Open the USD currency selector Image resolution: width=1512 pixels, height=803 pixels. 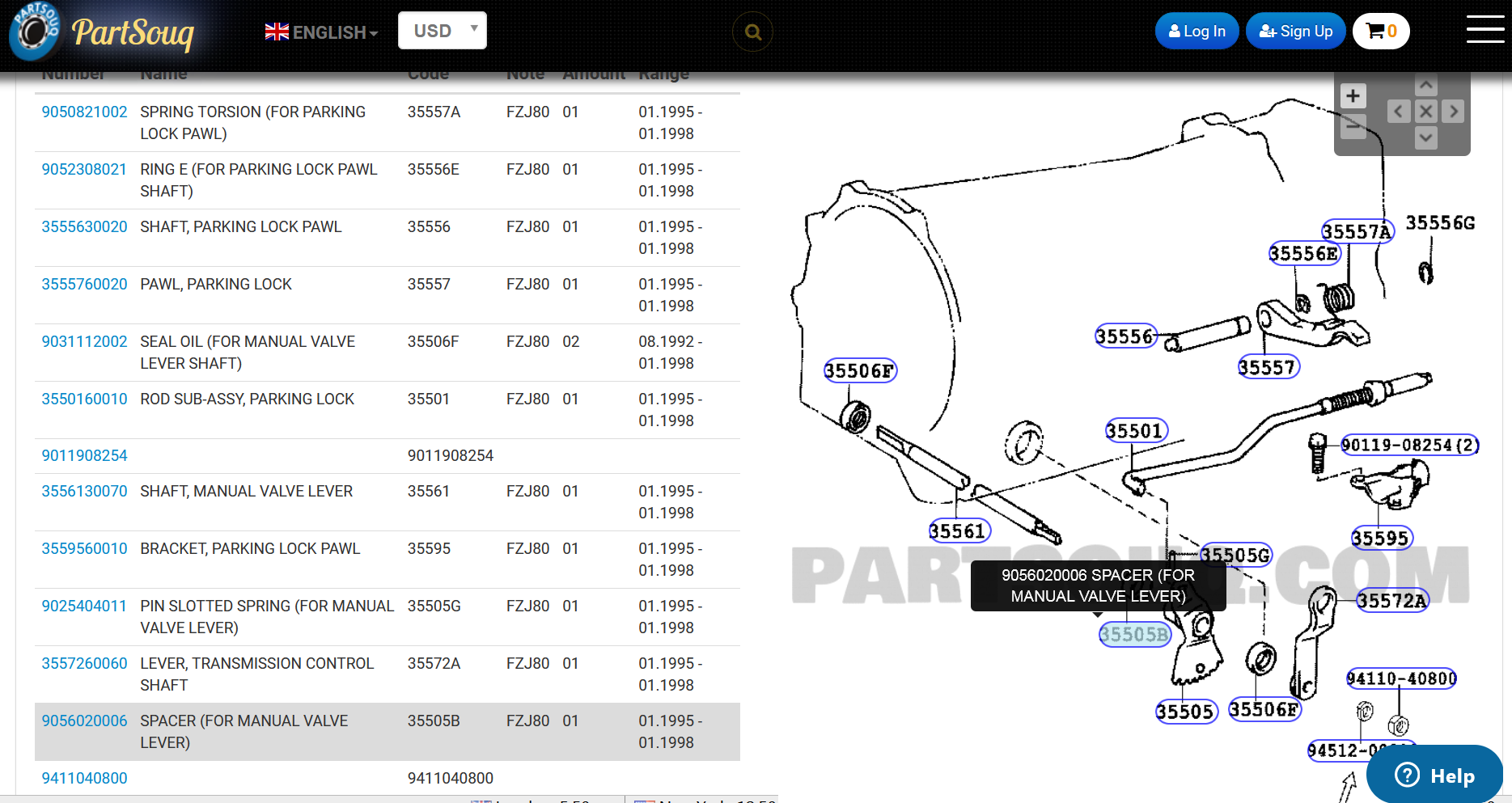pos(443,31)
